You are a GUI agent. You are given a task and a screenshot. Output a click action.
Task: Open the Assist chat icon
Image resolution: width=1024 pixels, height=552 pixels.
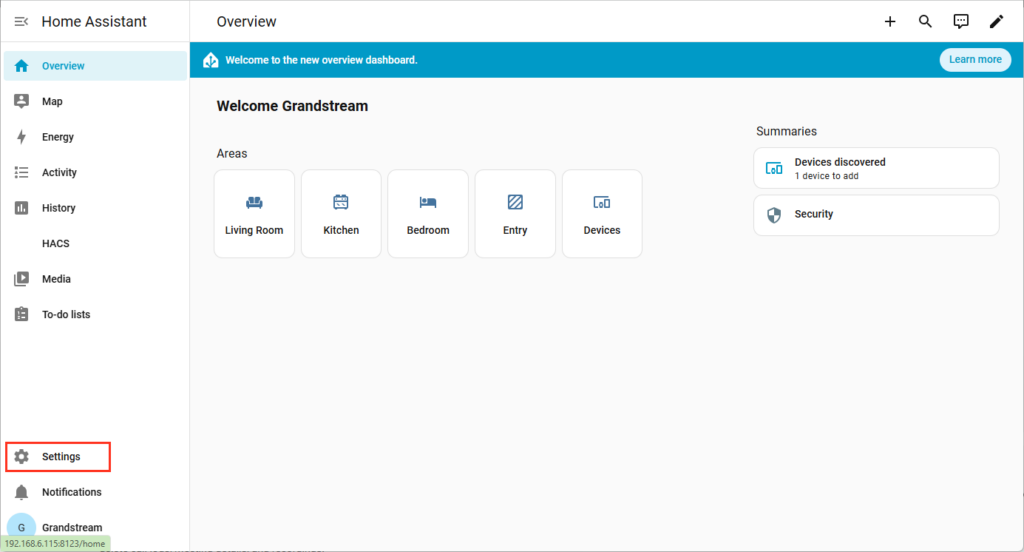[x=961, y=22]
